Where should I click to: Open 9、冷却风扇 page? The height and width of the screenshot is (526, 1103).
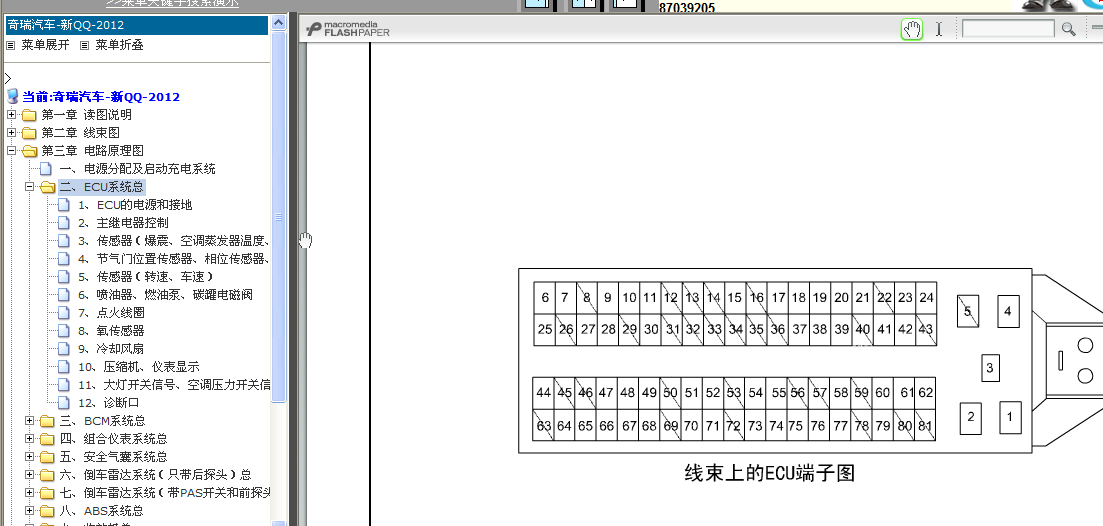tap(111, 349)
